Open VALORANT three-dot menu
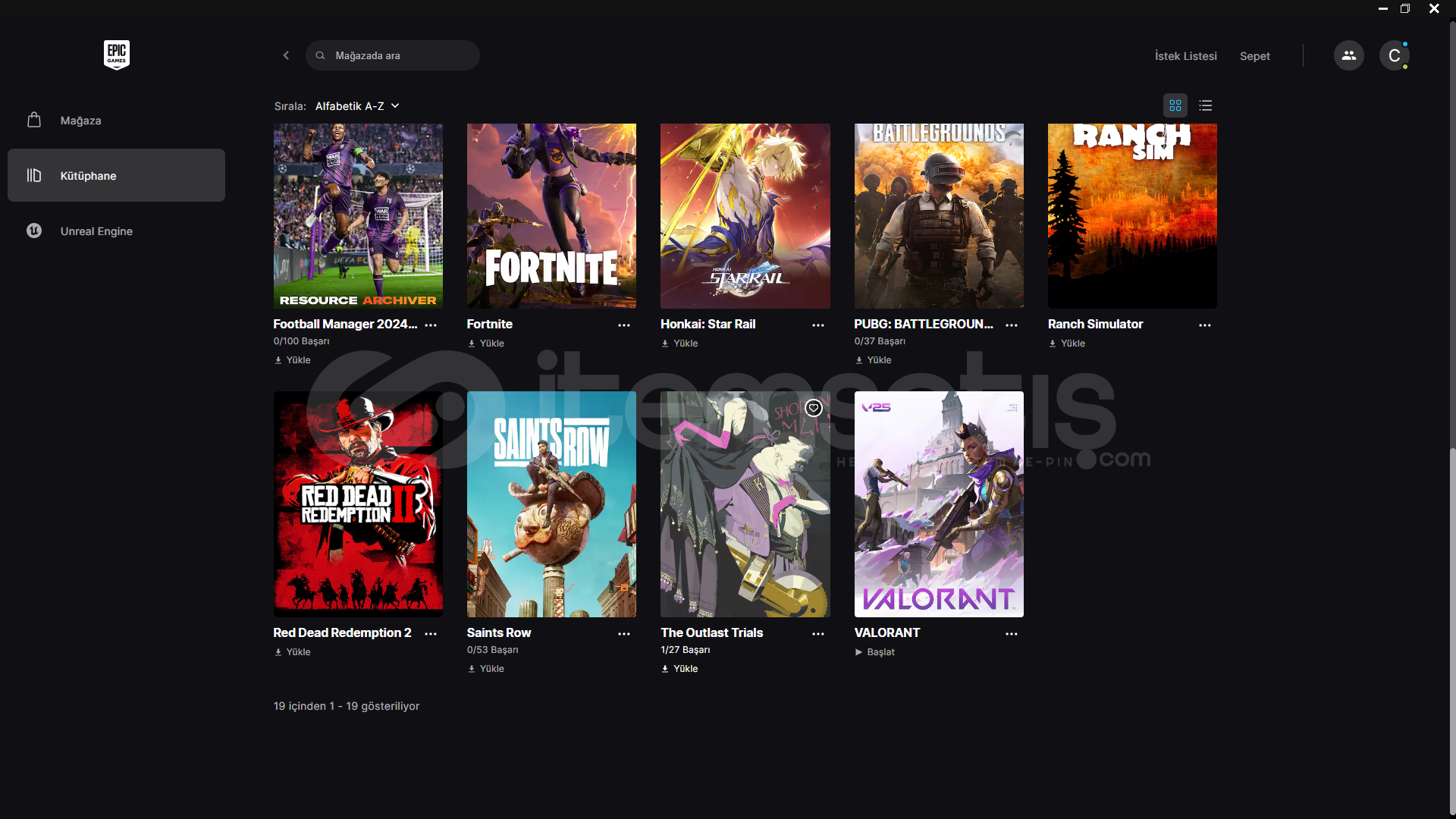 (1012, 633)
